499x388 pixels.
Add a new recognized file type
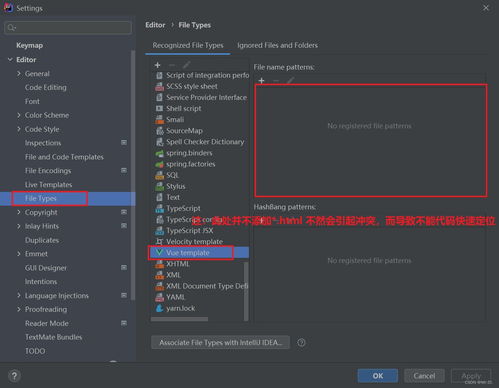tap(157, 65)
